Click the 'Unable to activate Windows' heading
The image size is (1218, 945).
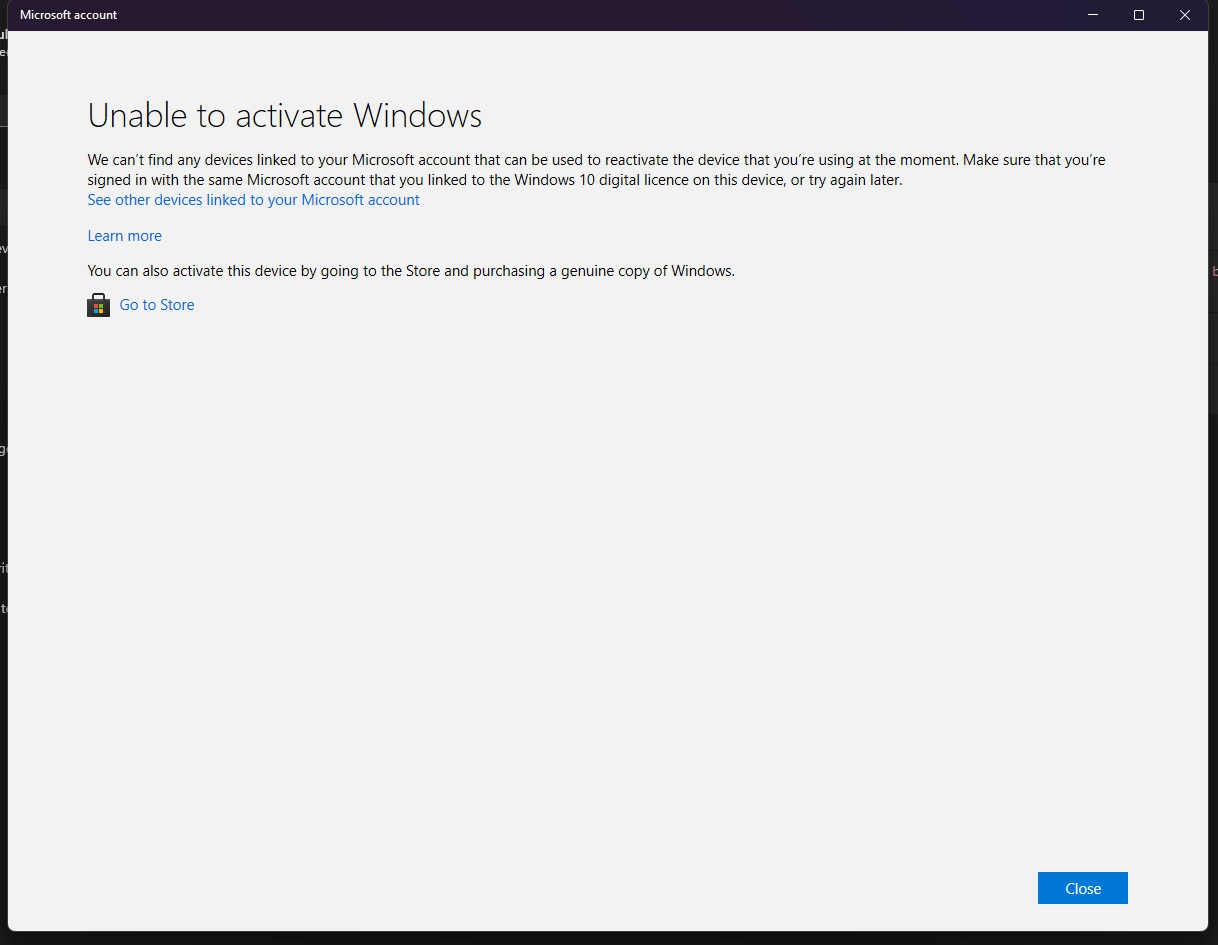point(285,116)
